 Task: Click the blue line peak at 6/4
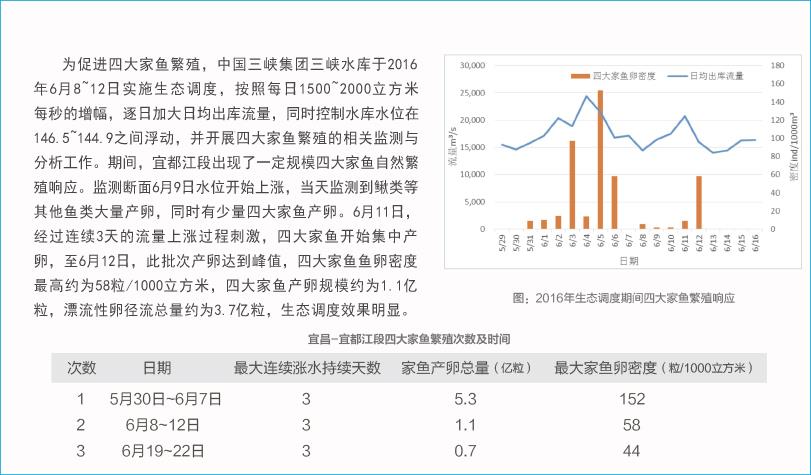[586, 96]
